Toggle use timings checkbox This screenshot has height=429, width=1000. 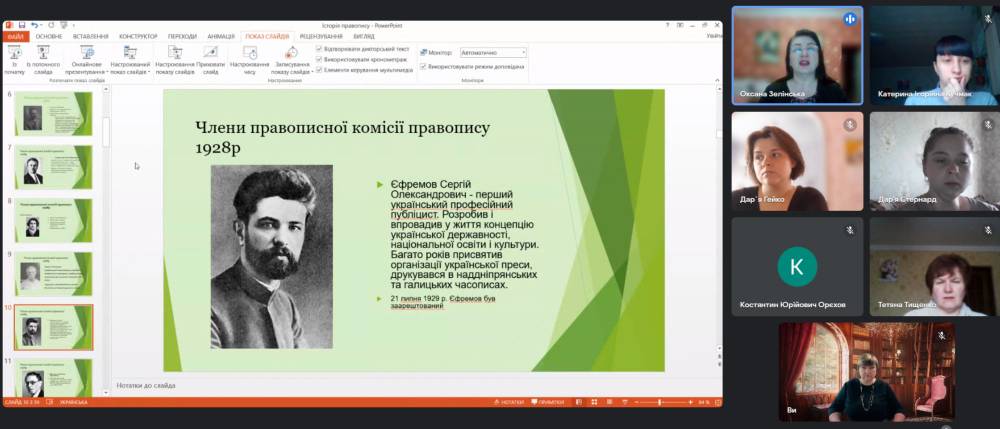(x=319, y=59)
